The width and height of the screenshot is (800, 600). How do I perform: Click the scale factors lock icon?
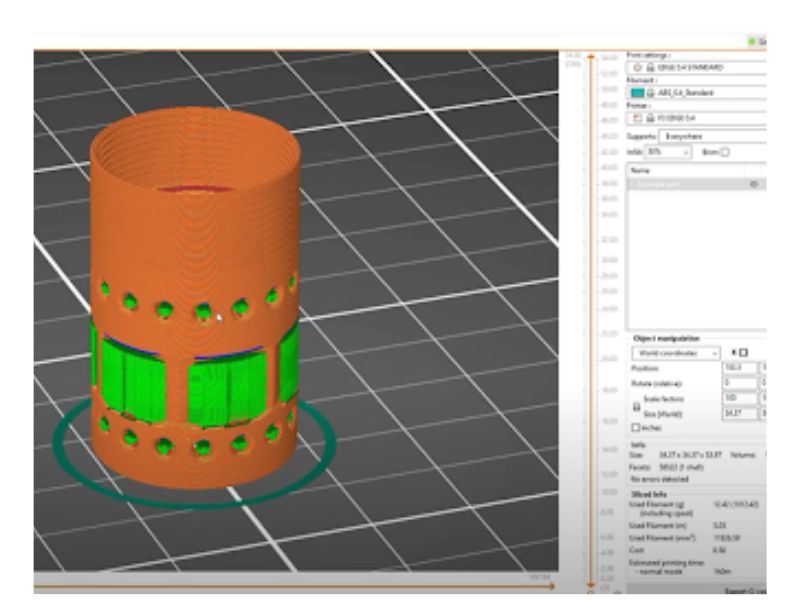[637, 408]
